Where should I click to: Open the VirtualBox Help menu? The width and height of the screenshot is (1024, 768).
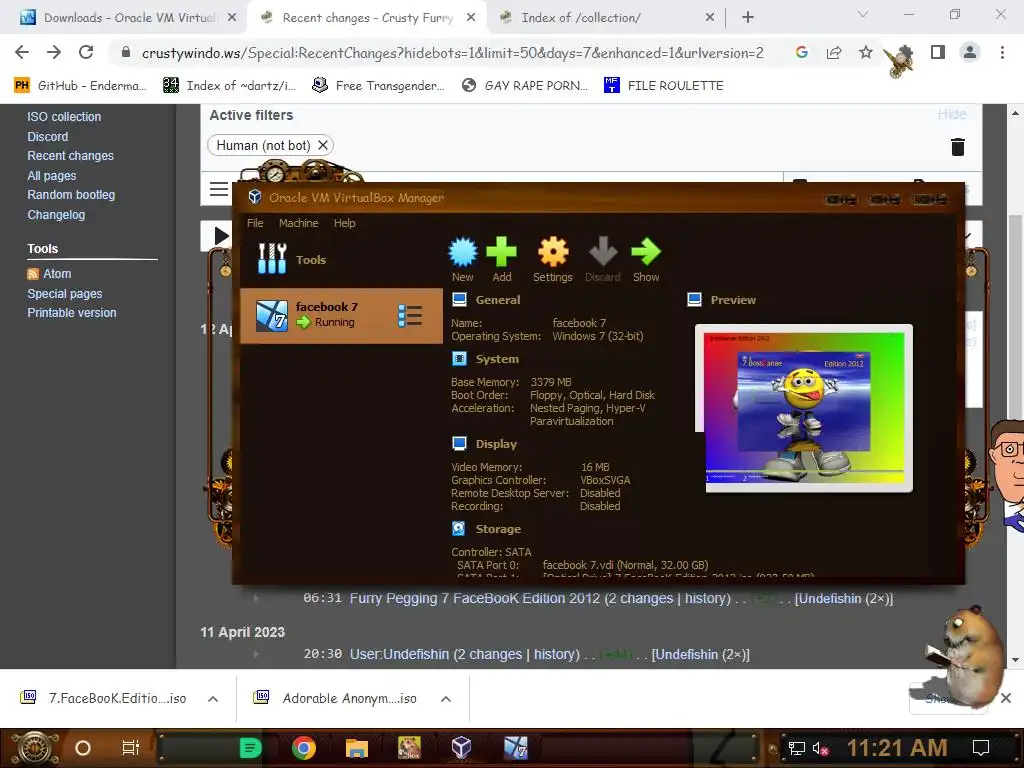(x=345, y=223)
